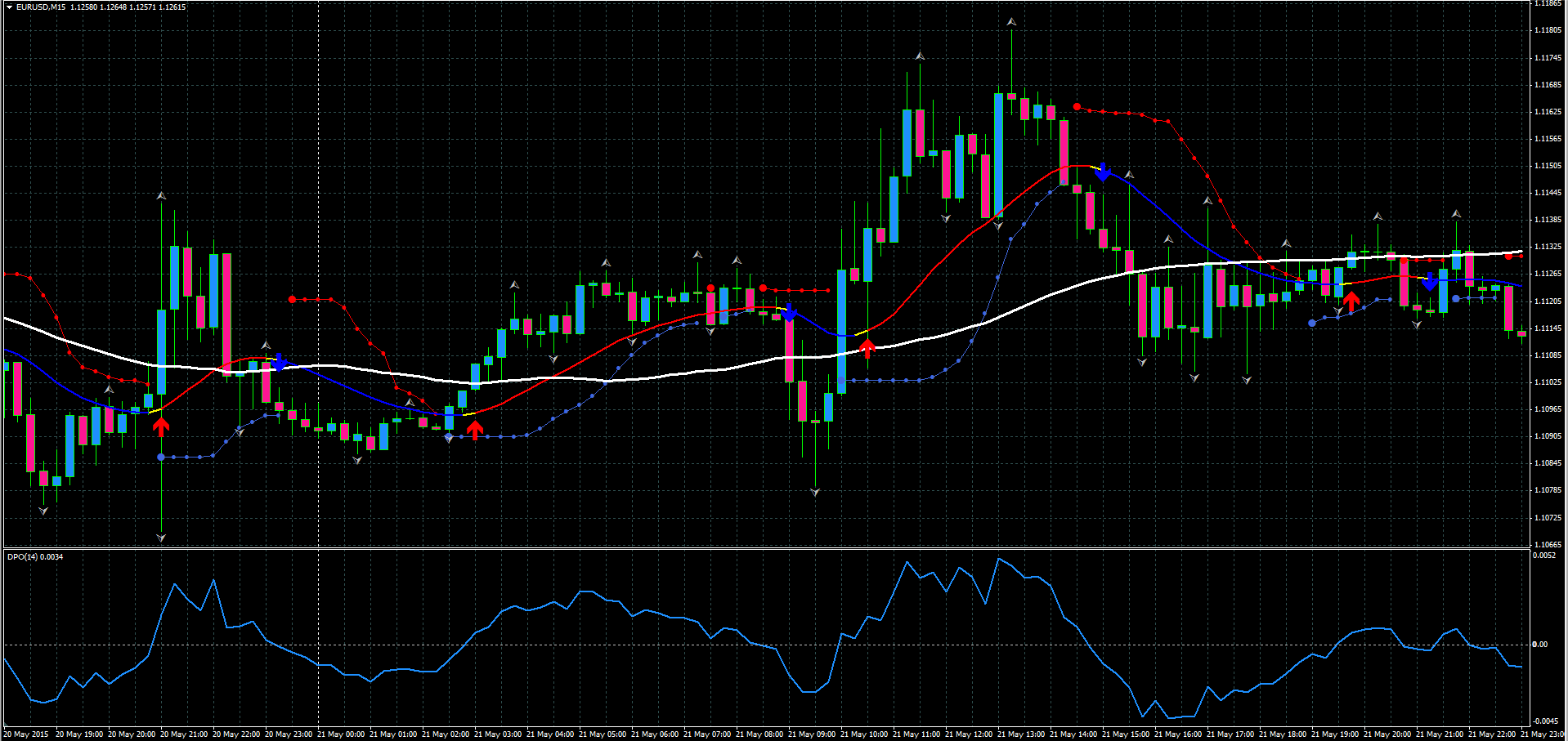Click the 20 May 21:00 time label

(184, 734)
